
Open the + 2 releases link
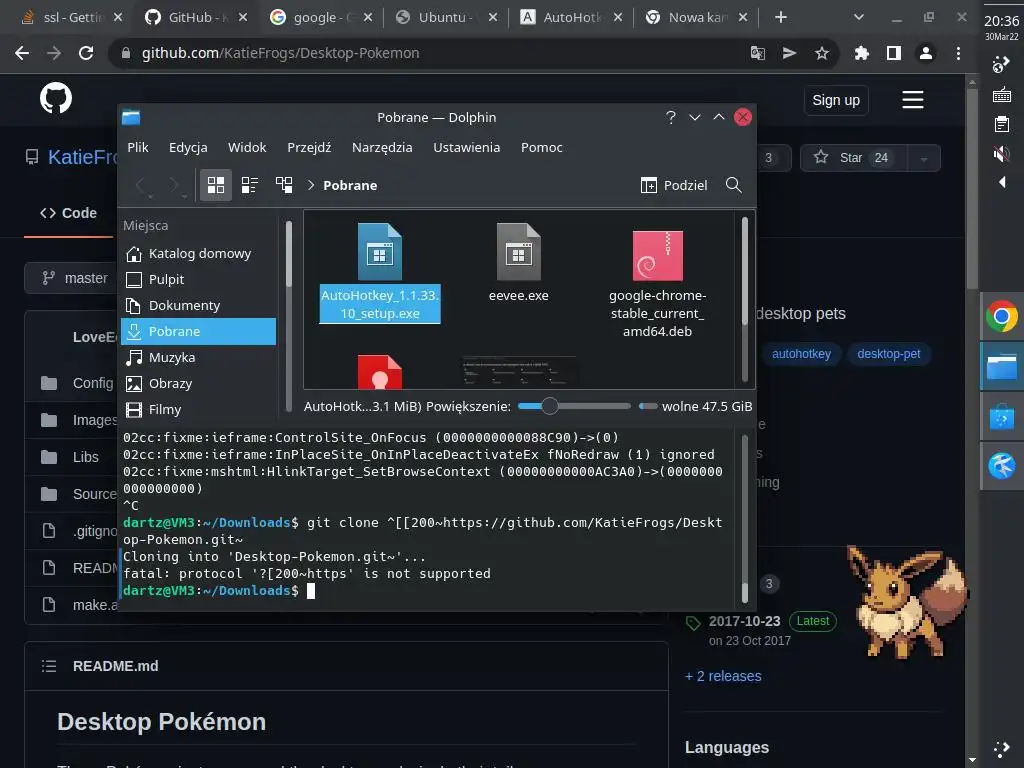click(723, 676)
